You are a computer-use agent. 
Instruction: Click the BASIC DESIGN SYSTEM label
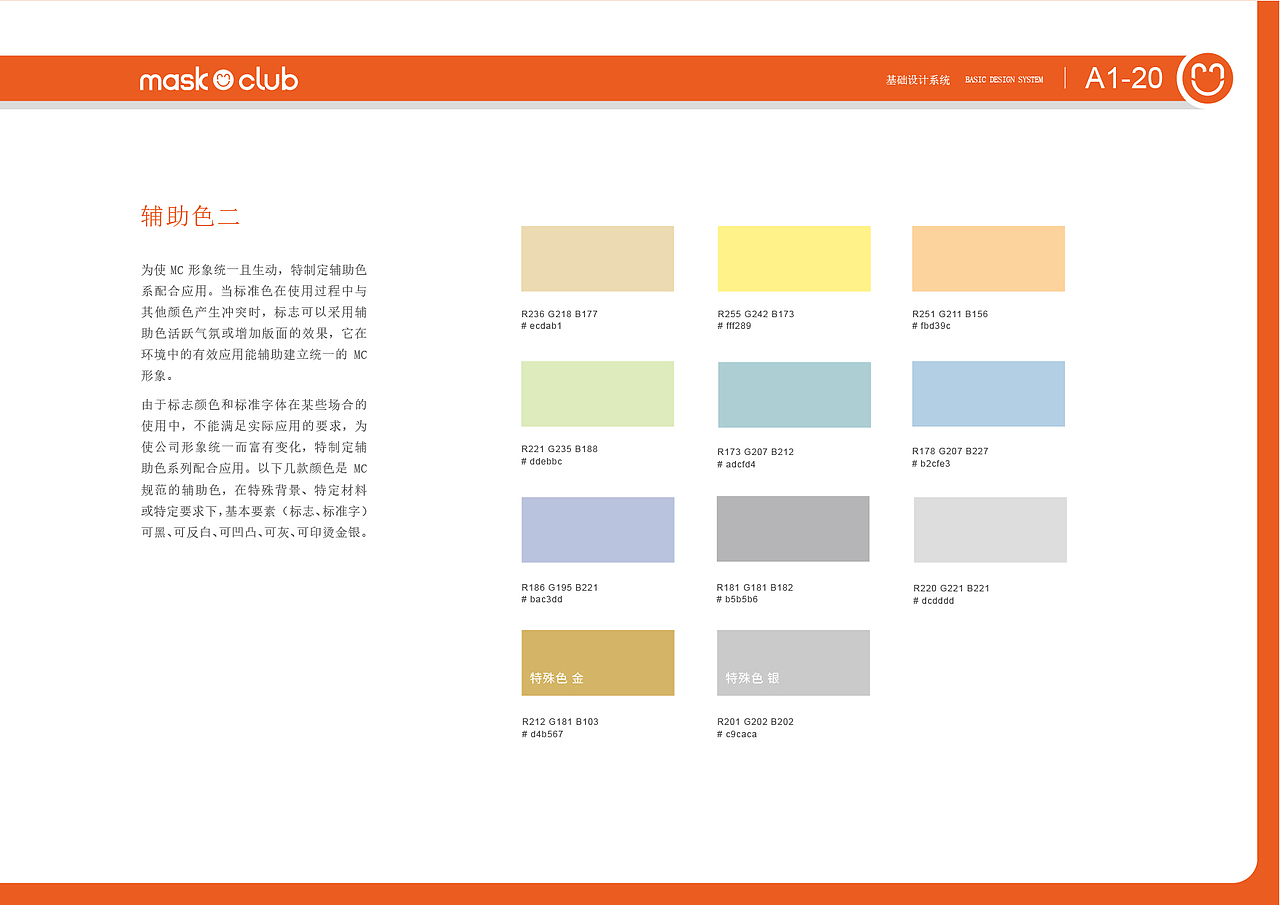point(1004,80)
